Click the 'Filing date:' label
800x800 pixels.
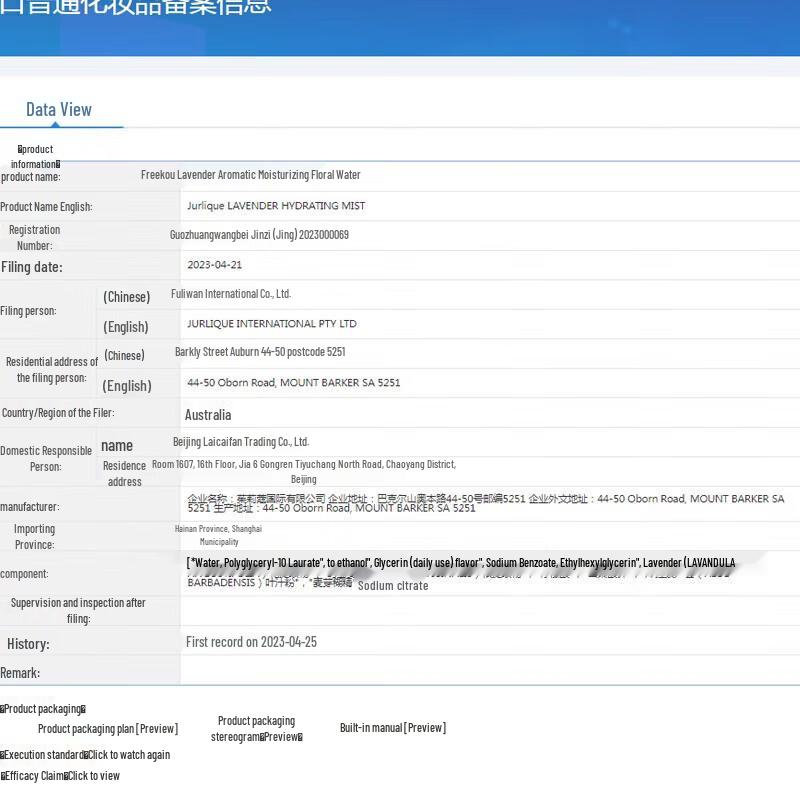tap(32, 267)
